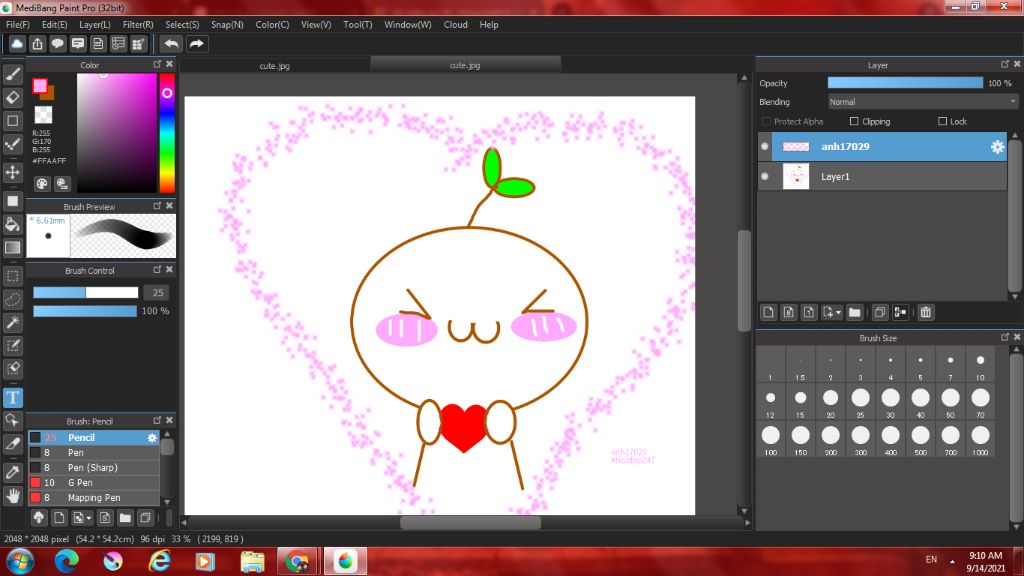Viewport: 1024px width, 576px height.
Task: Click the canvas horizontal scrollbar
Action: (470, 522)
